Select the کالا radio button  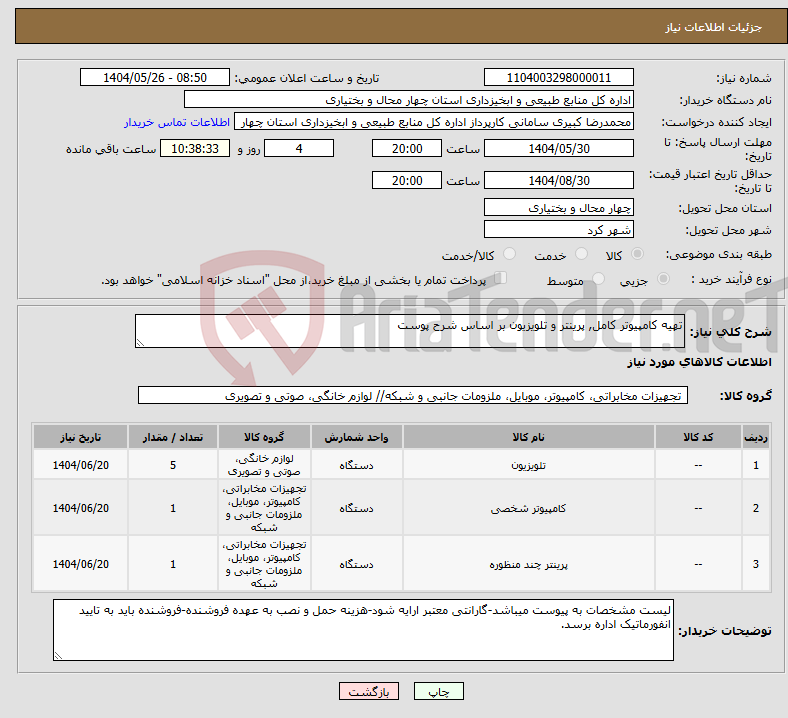[637, 254]
